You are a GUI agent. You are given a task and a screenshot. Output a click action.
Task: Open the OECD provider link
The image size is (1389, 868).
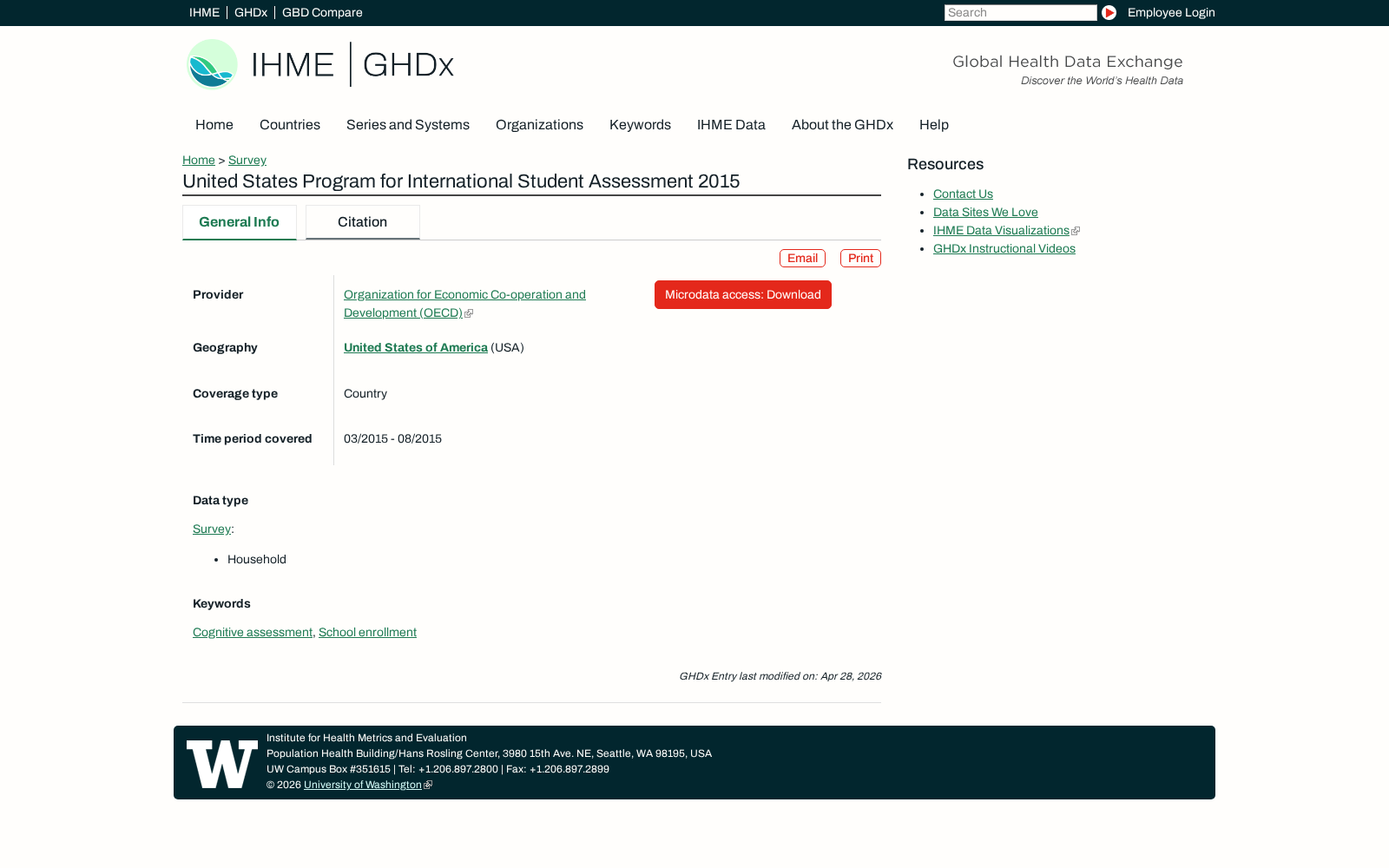[x=464, y=304]
